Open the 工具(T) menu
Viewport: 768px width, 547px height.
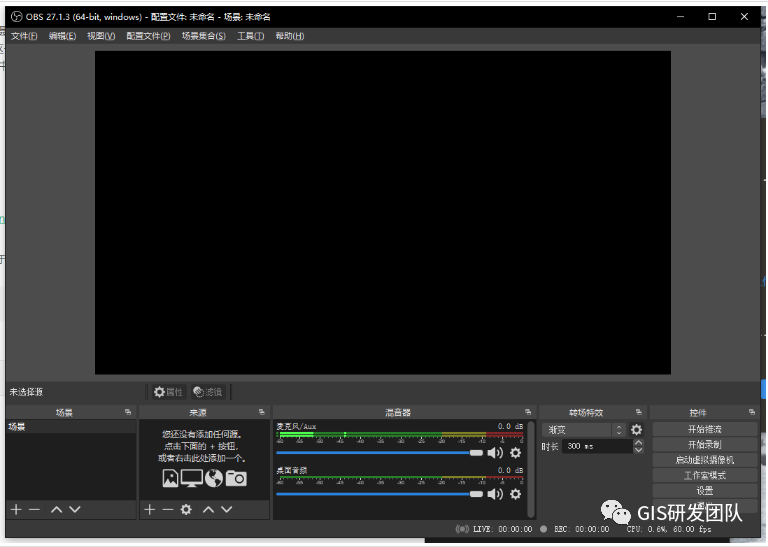tap(250, 36)
